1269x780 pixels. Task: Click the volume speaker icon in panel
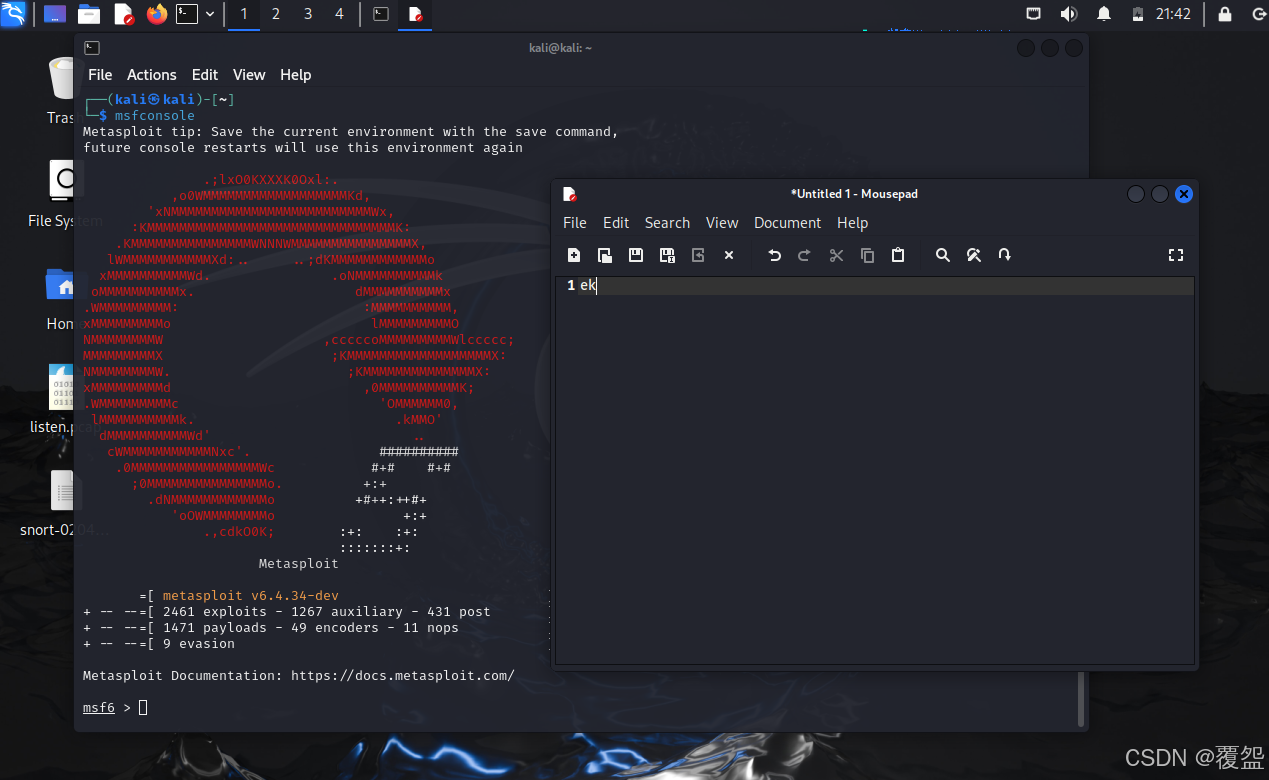point(1069,14)
